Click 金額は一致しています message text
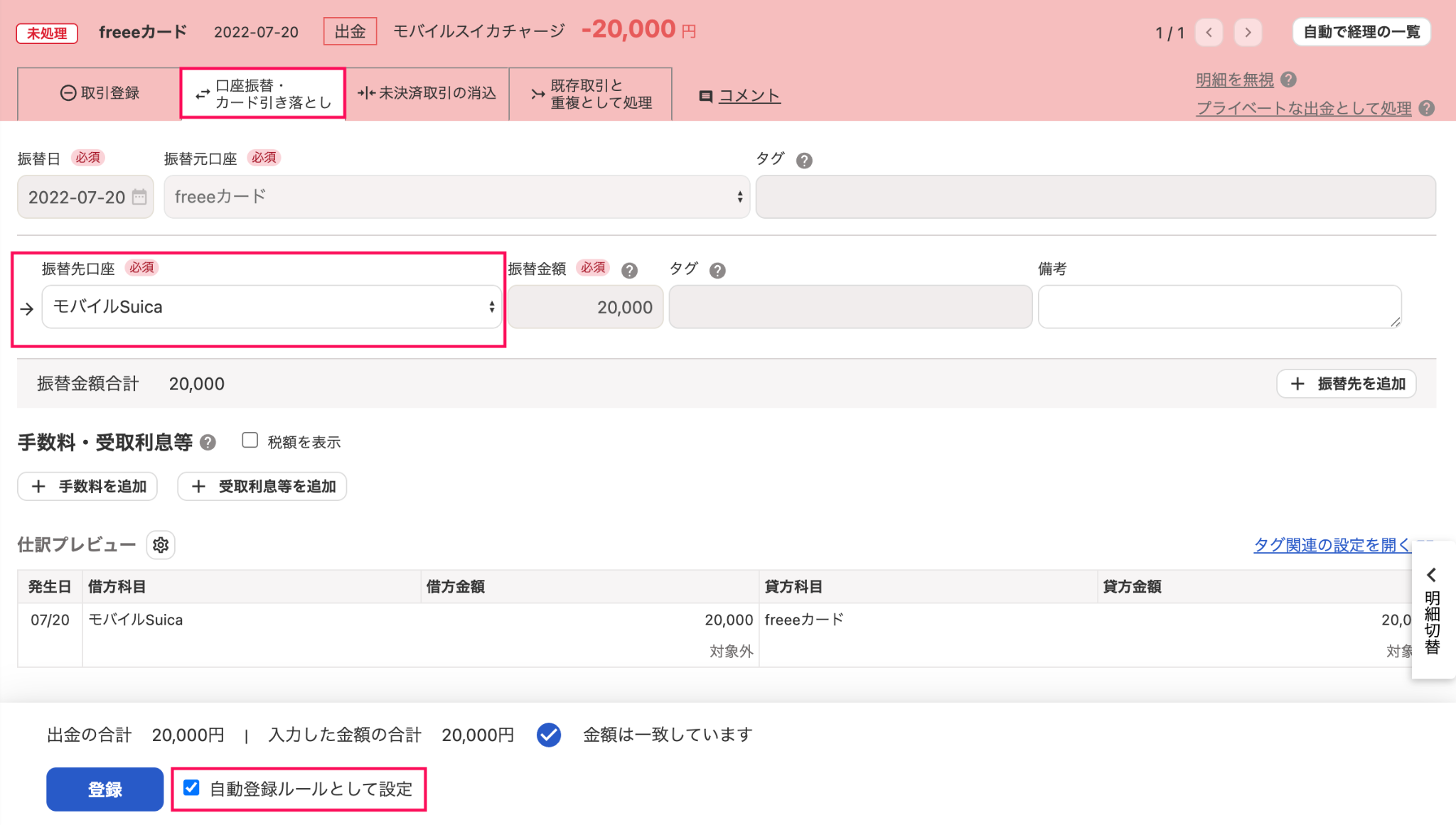The image size is (1456, 825). tap(668, 735)
